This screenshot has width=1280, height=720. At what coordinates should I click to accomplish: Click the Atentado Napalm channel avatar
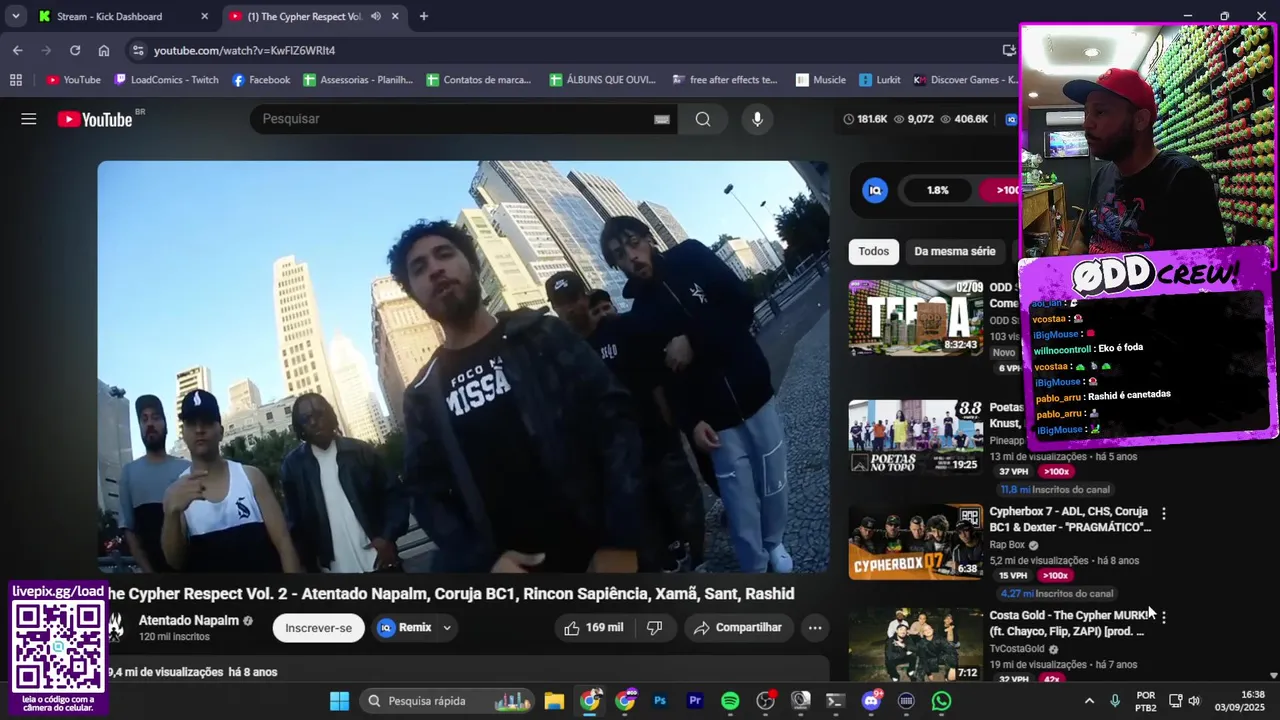coord(116,627)
